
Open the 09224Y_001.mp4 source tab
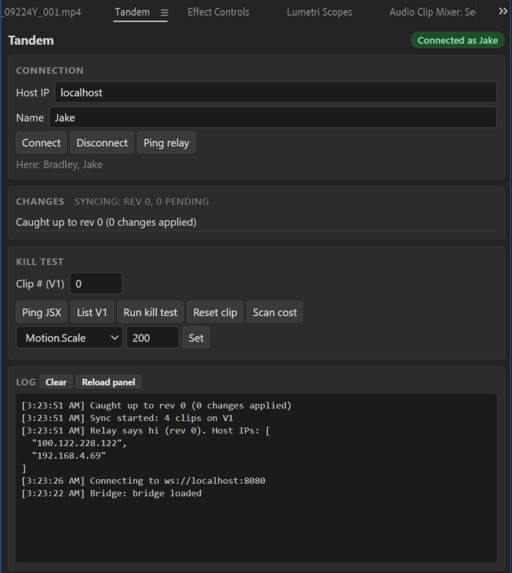tap(41, 12)
